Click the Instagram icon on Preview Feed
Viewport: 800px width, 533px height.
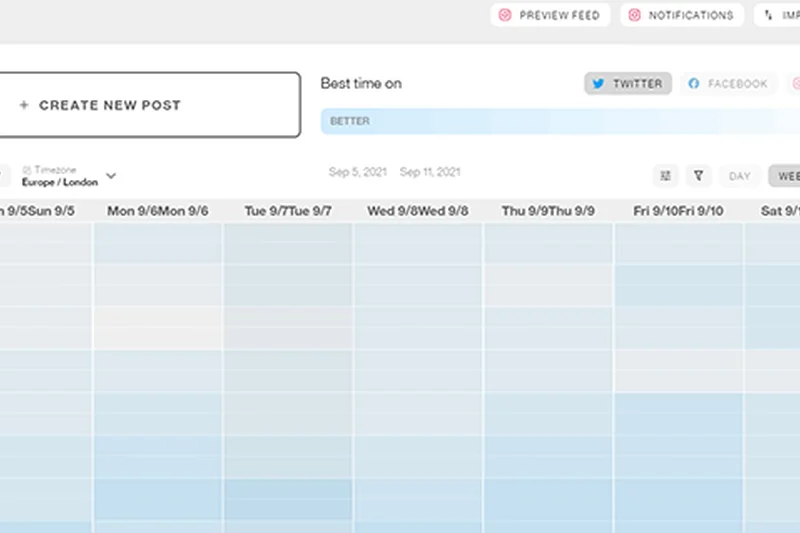[x=505, y=15]
